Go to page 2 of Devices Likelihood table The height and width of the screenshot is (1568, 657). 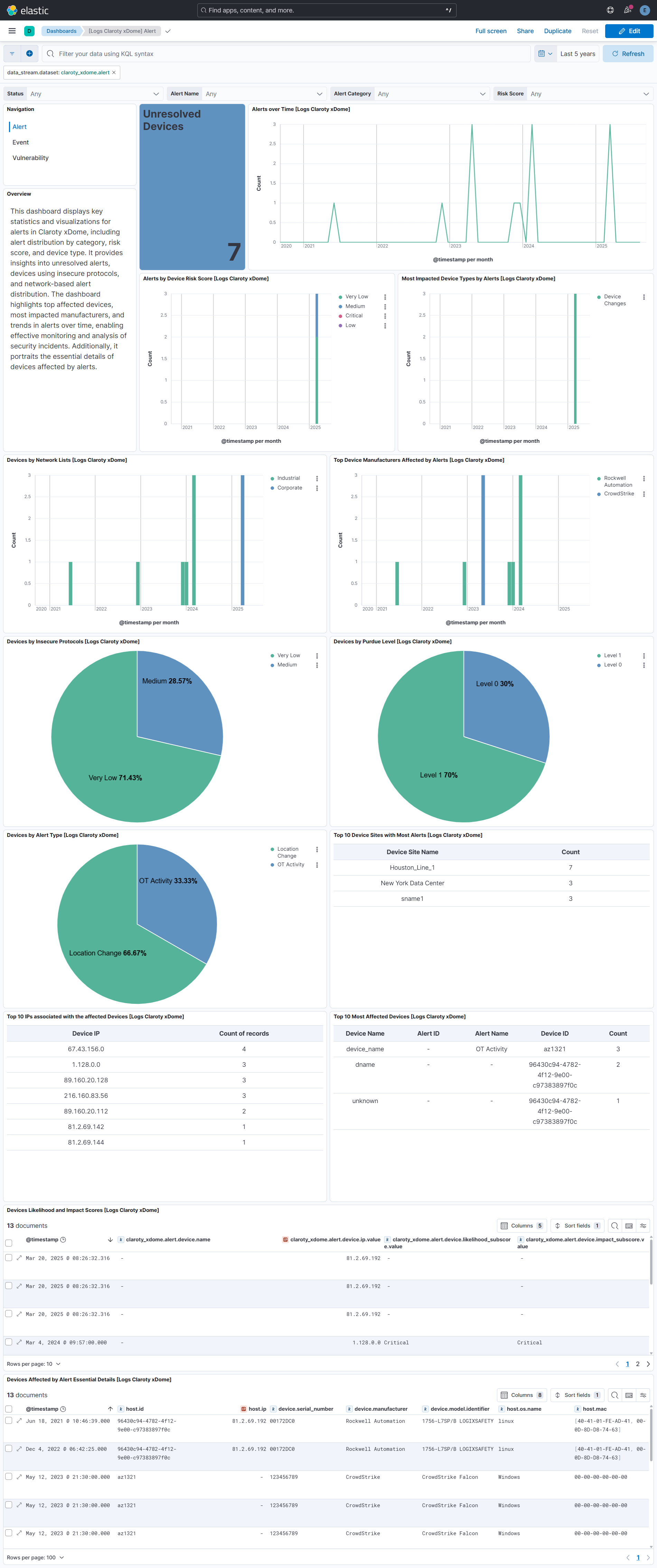point(638,1363)
